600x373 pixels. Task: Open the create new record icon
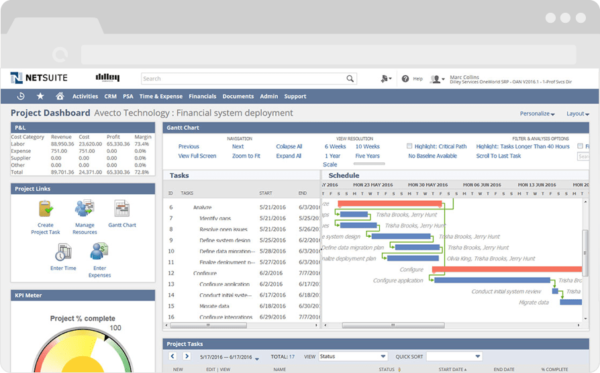[x=386, y=79]
